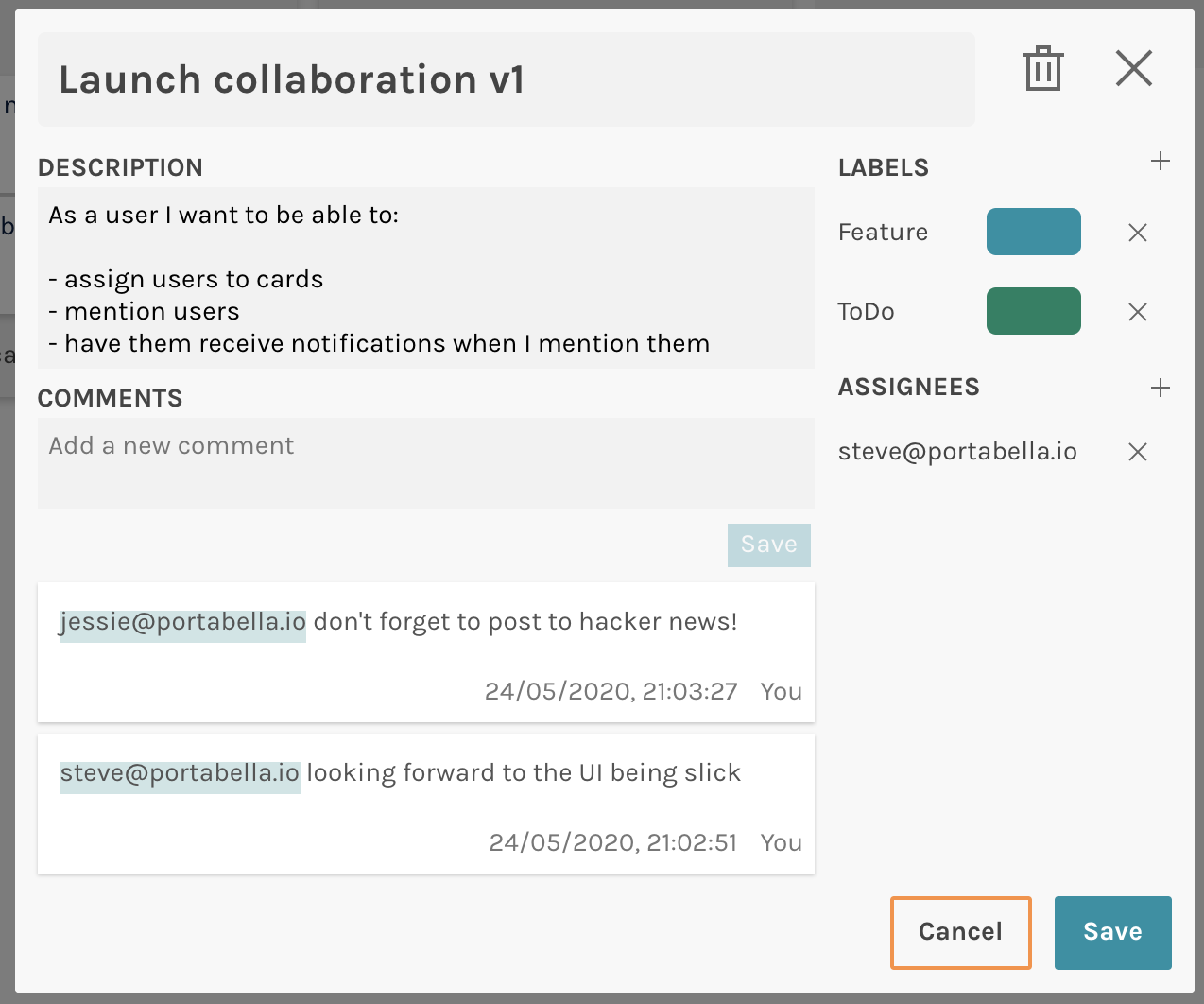The height and width of the screenshot is (1004, 1204).
Task: Remove the Feature label
Action: (1138, 233)
